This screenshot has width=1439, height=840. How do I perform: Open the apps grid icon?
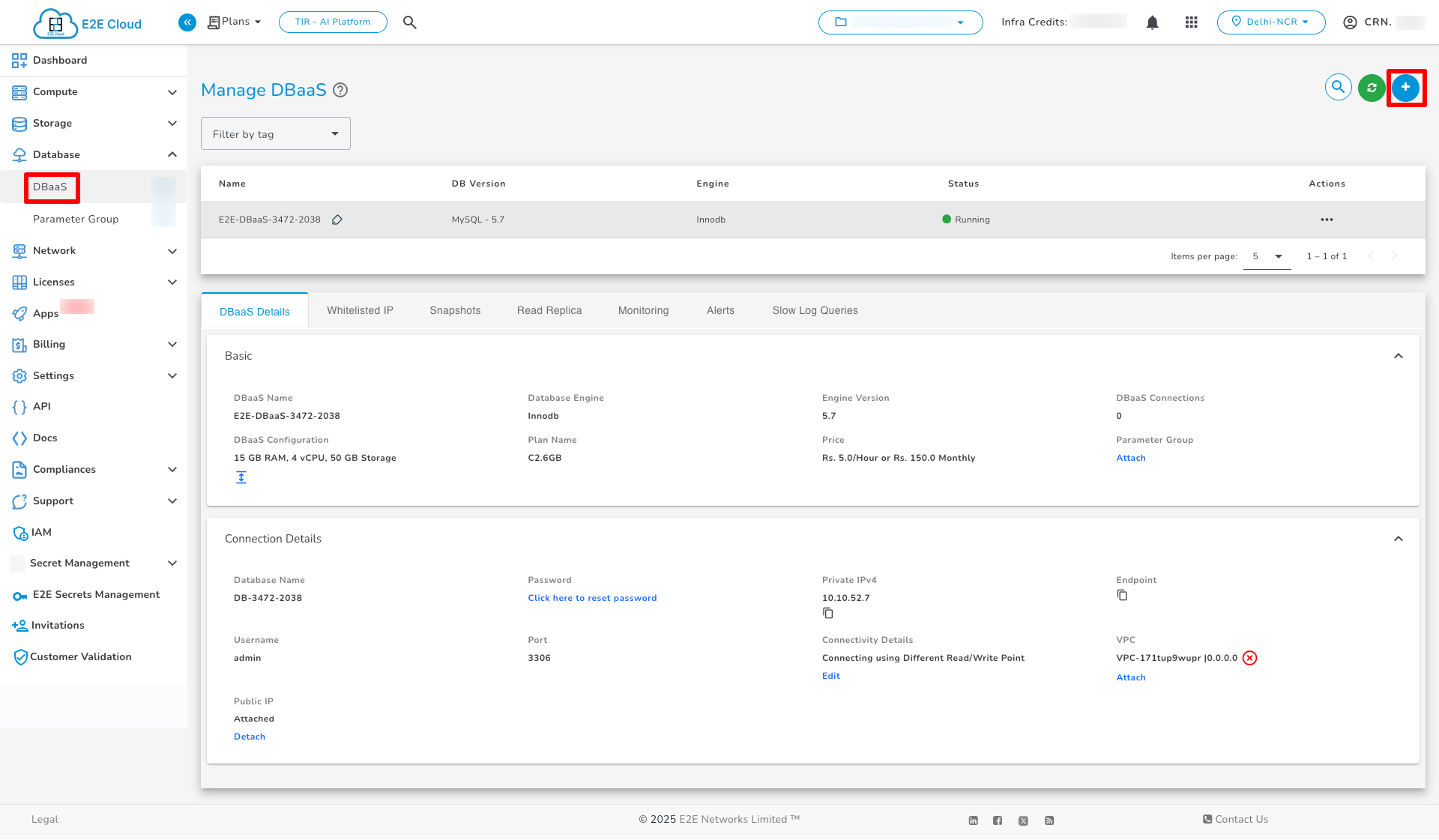(1191, 22)
